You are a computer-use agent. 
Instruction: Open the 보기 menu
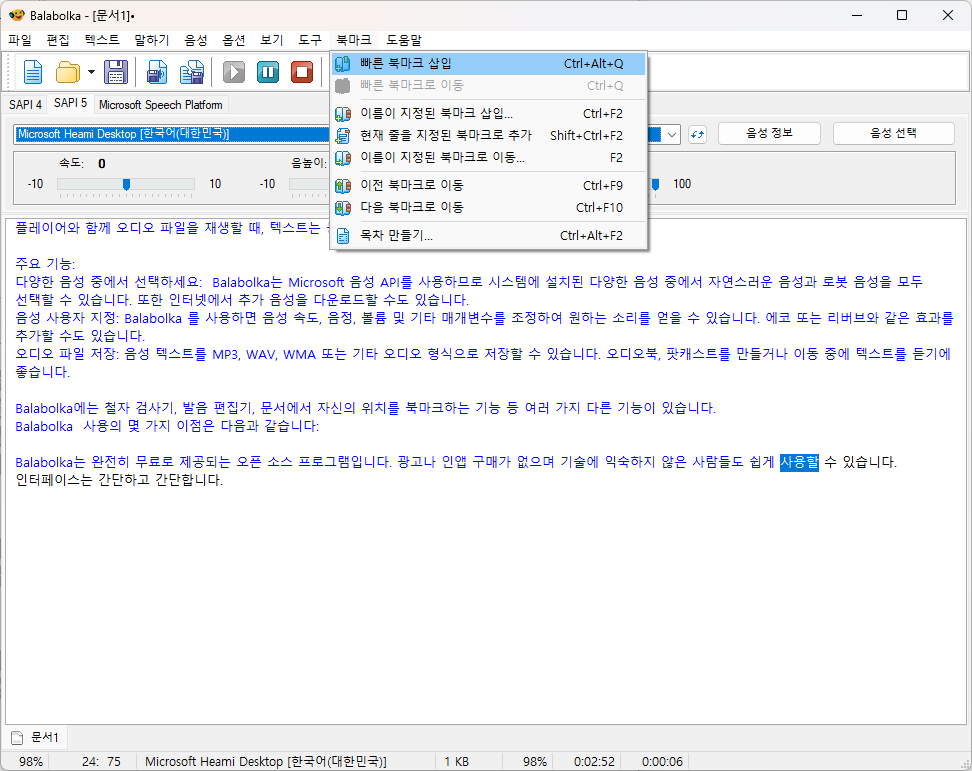coord(272,40)
